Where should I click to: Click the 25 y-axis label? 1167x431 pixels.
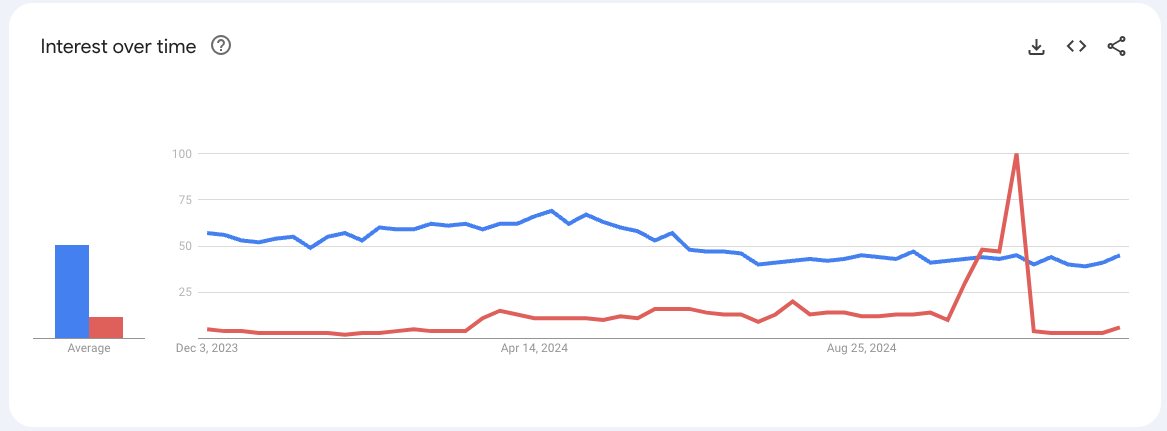(x=183, y=292)
